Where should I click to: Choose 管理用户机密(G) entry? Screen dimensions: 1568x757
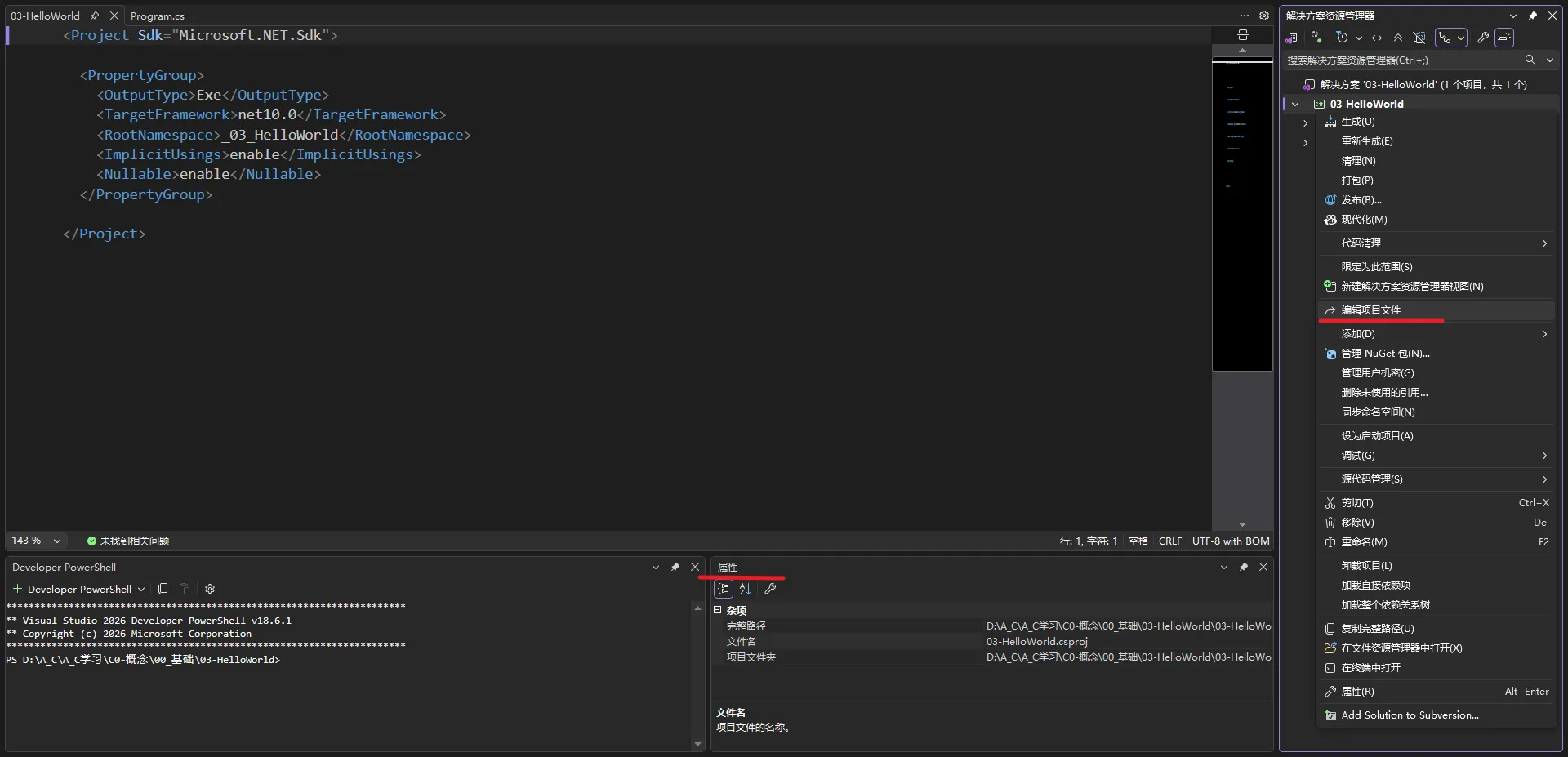coord(1436,373)
